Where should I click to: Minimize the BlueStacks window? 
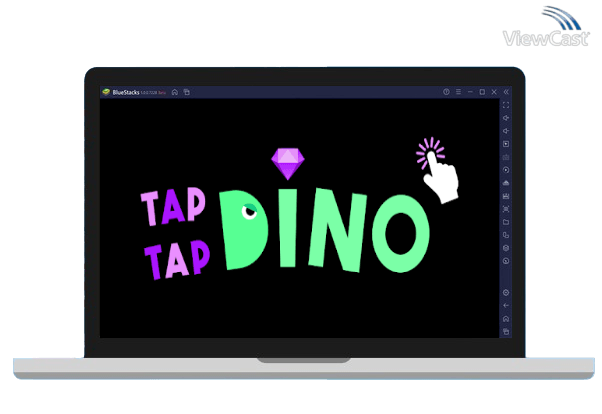point(470,92)
